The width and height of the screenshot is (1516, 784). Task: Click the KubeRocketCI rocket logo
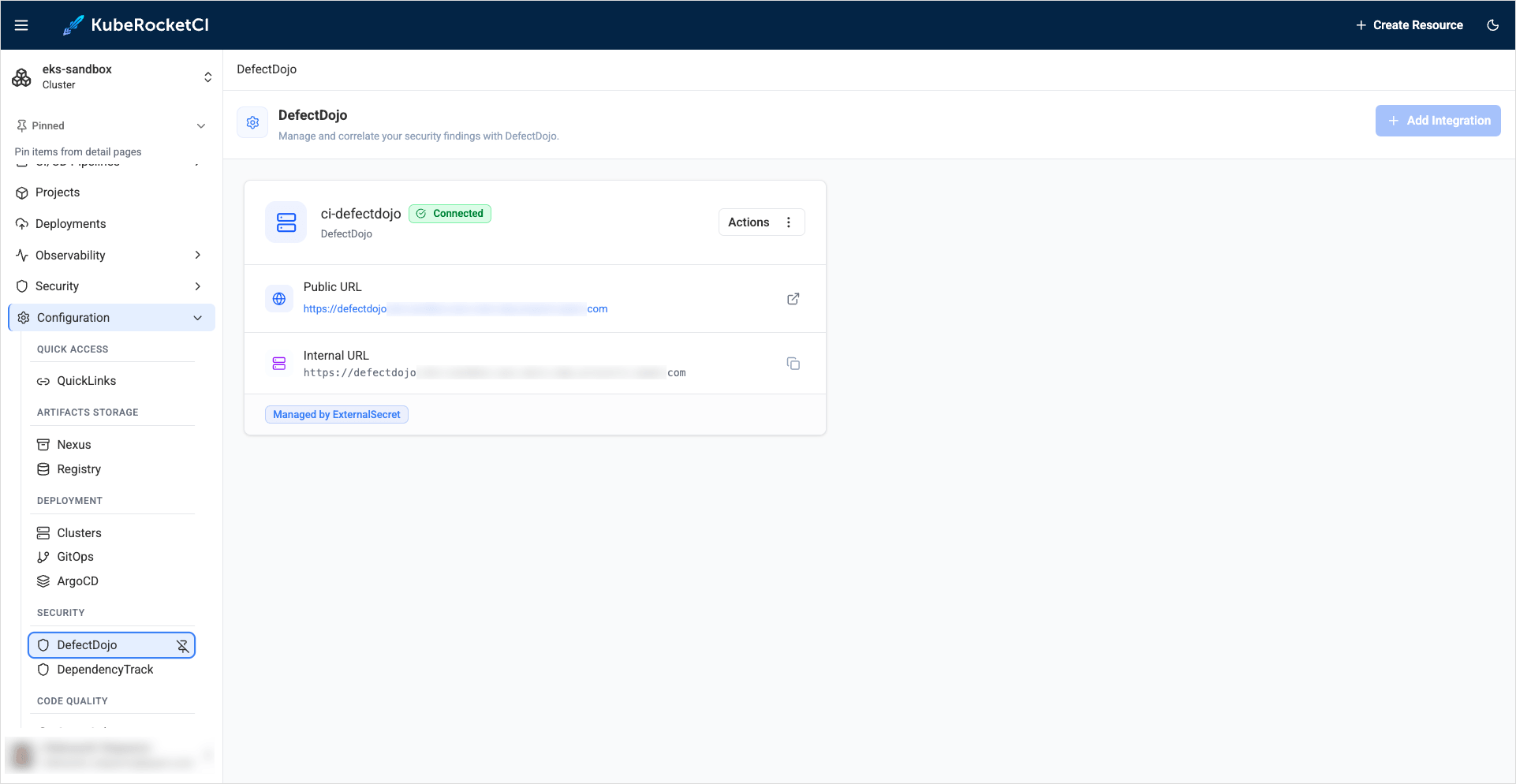point(73,25)
